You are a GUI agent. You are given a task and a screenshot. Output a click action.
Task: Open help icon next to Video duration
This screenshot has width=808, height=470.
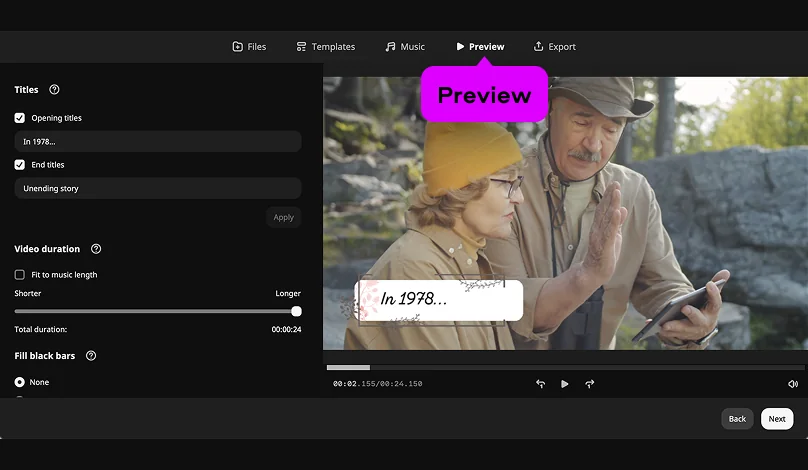click(96, 249)
